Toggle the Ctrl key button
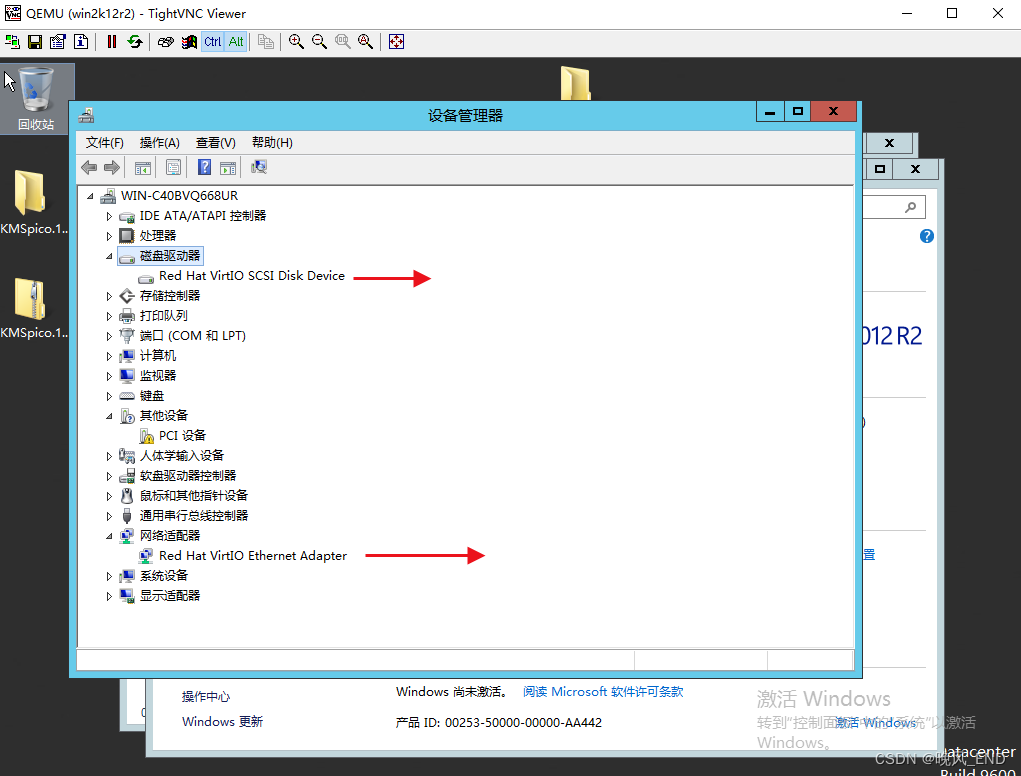 coord(212,42)
